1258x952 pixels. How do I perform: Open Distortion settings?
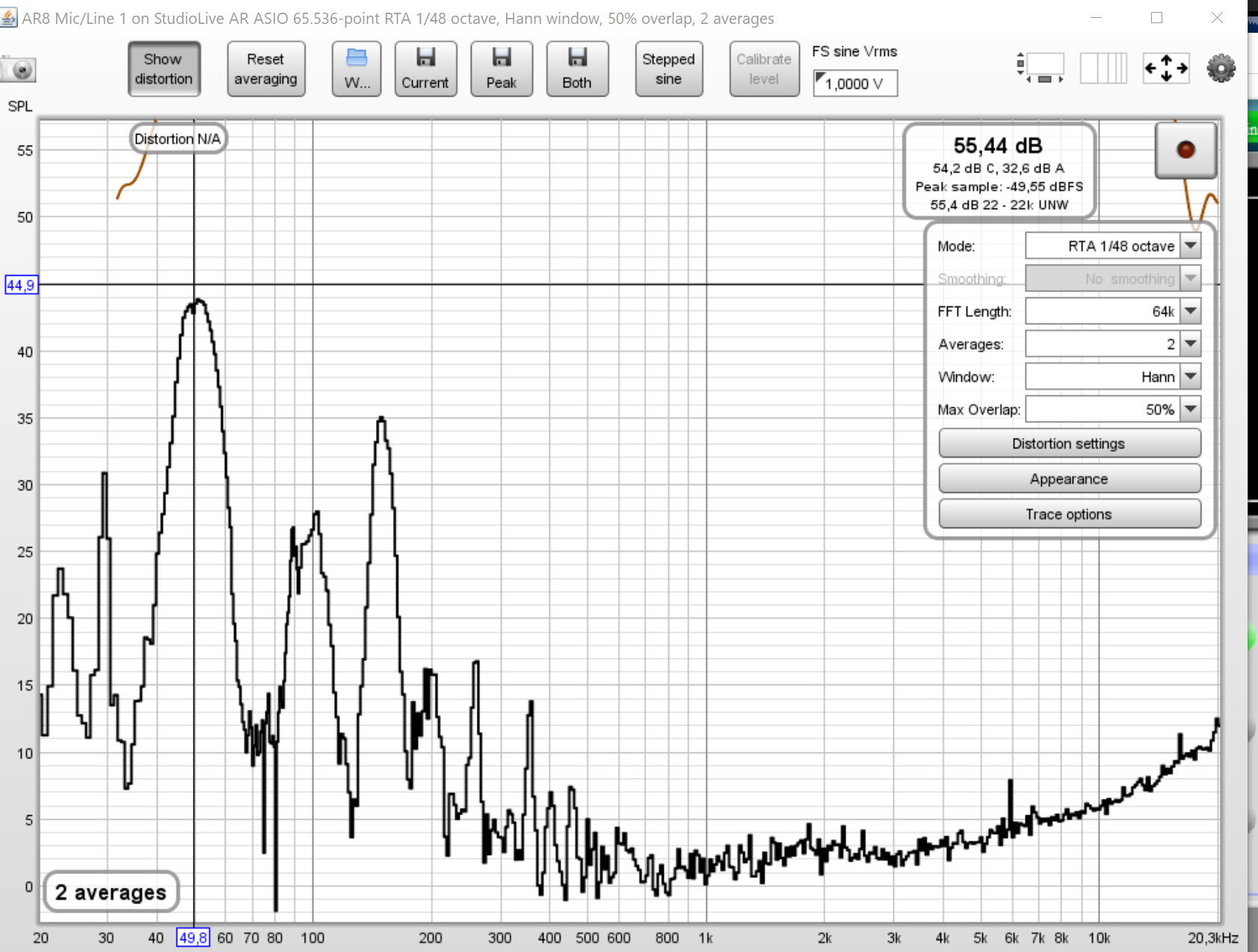tap(1070, 443)
